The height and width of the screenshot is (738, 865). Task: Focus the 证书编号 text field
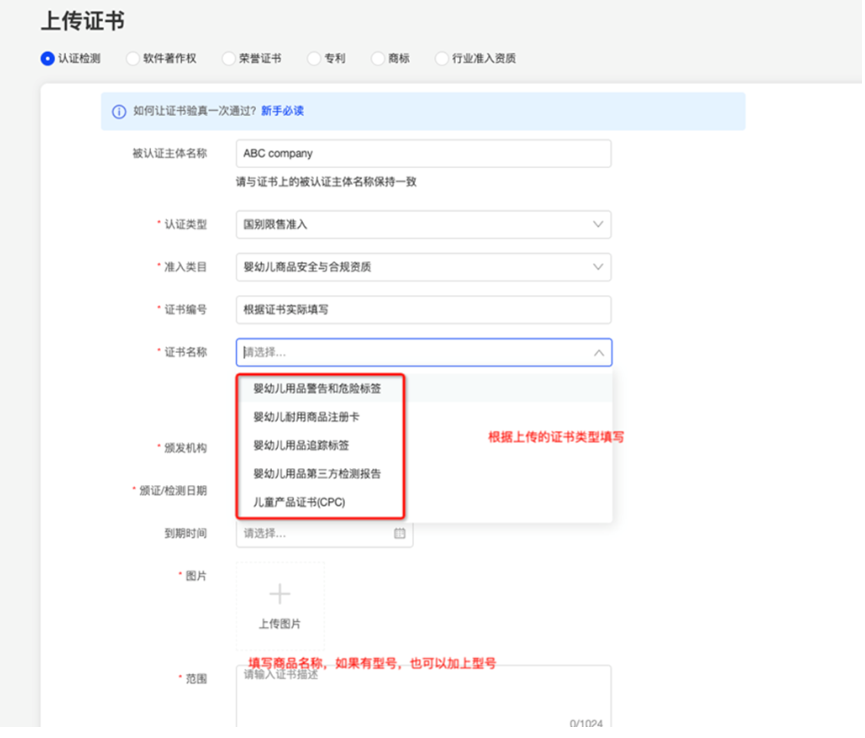click(x=423, y=310)
